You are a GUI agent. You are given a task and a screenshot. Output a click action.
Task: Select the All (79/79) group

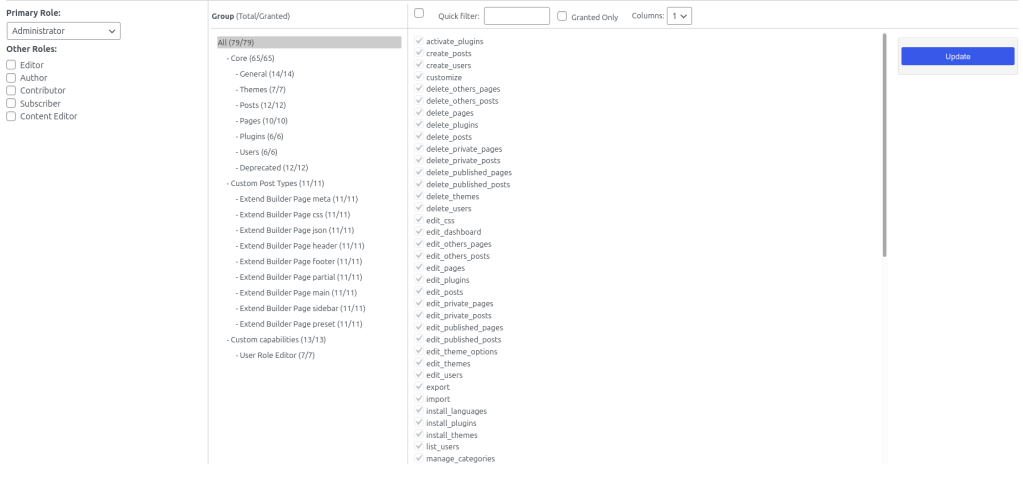point(236,42)
